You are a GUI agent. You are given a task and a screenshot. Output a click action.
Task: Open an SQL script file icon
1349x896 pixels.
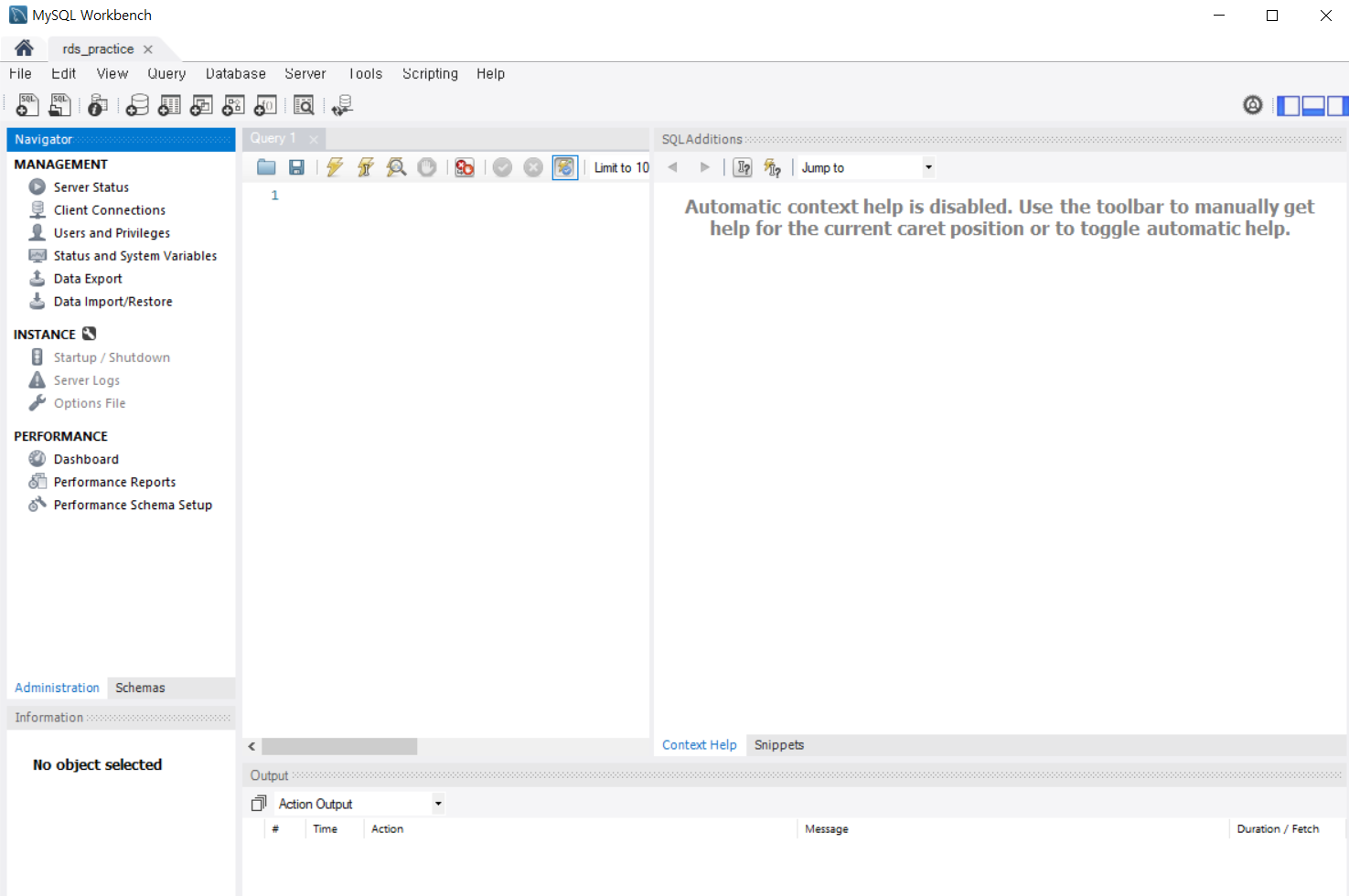click(59, 105)
